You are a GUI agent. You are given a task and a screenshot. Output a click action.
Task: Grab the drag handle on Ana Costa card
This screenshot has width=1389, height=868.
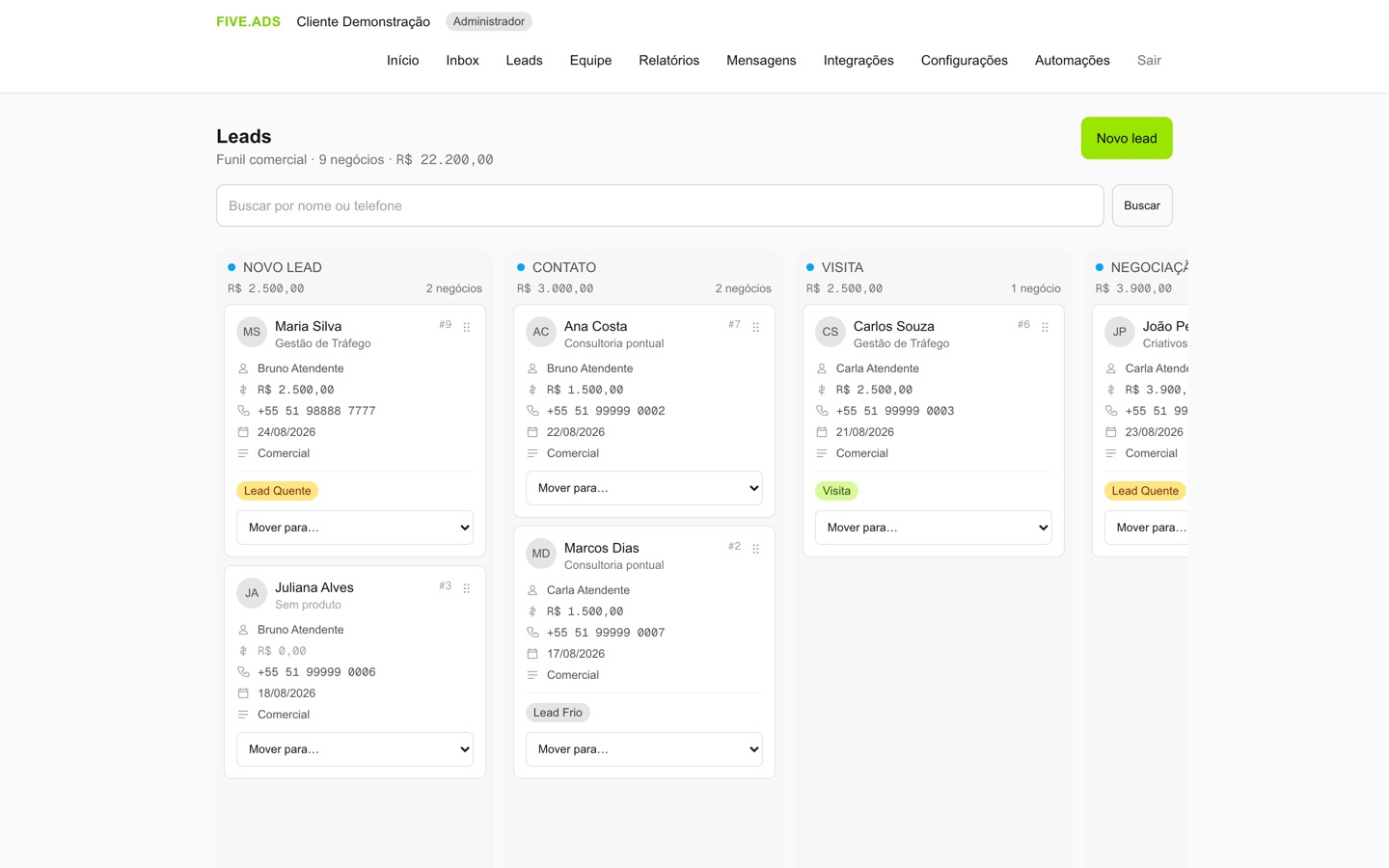click(756, 327)
